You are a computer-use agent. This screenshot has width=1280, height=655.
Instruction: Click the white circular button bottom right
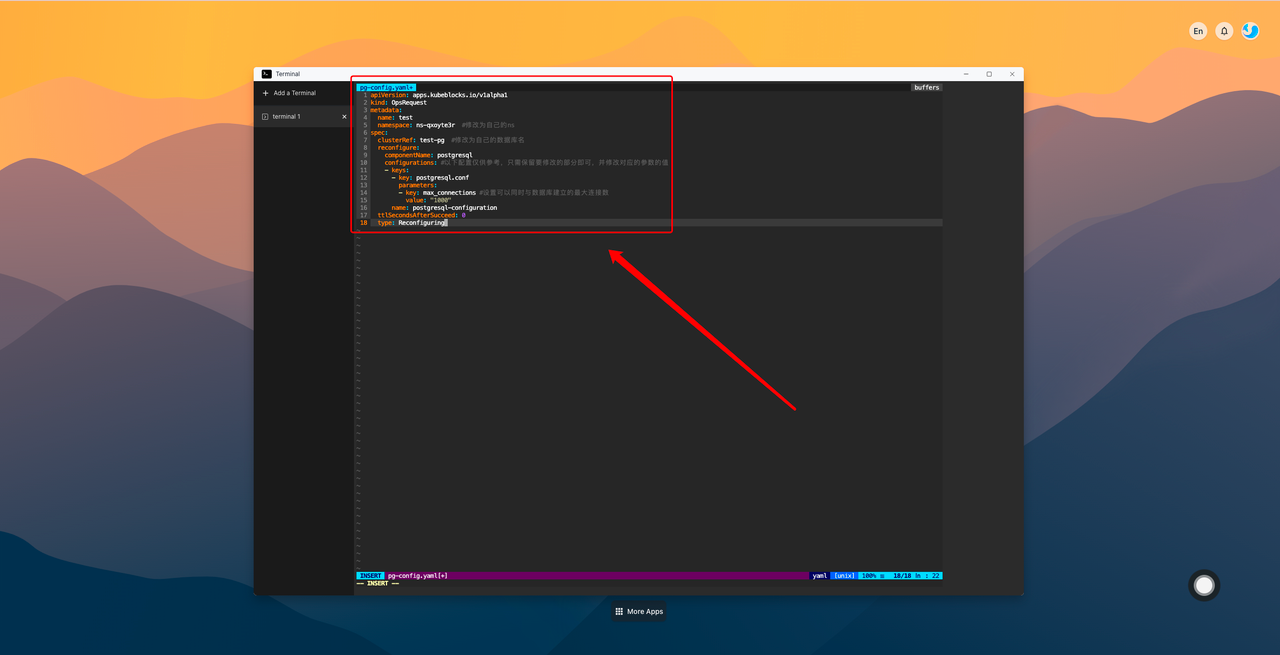pyautogui.click(x=1204, y=585)
